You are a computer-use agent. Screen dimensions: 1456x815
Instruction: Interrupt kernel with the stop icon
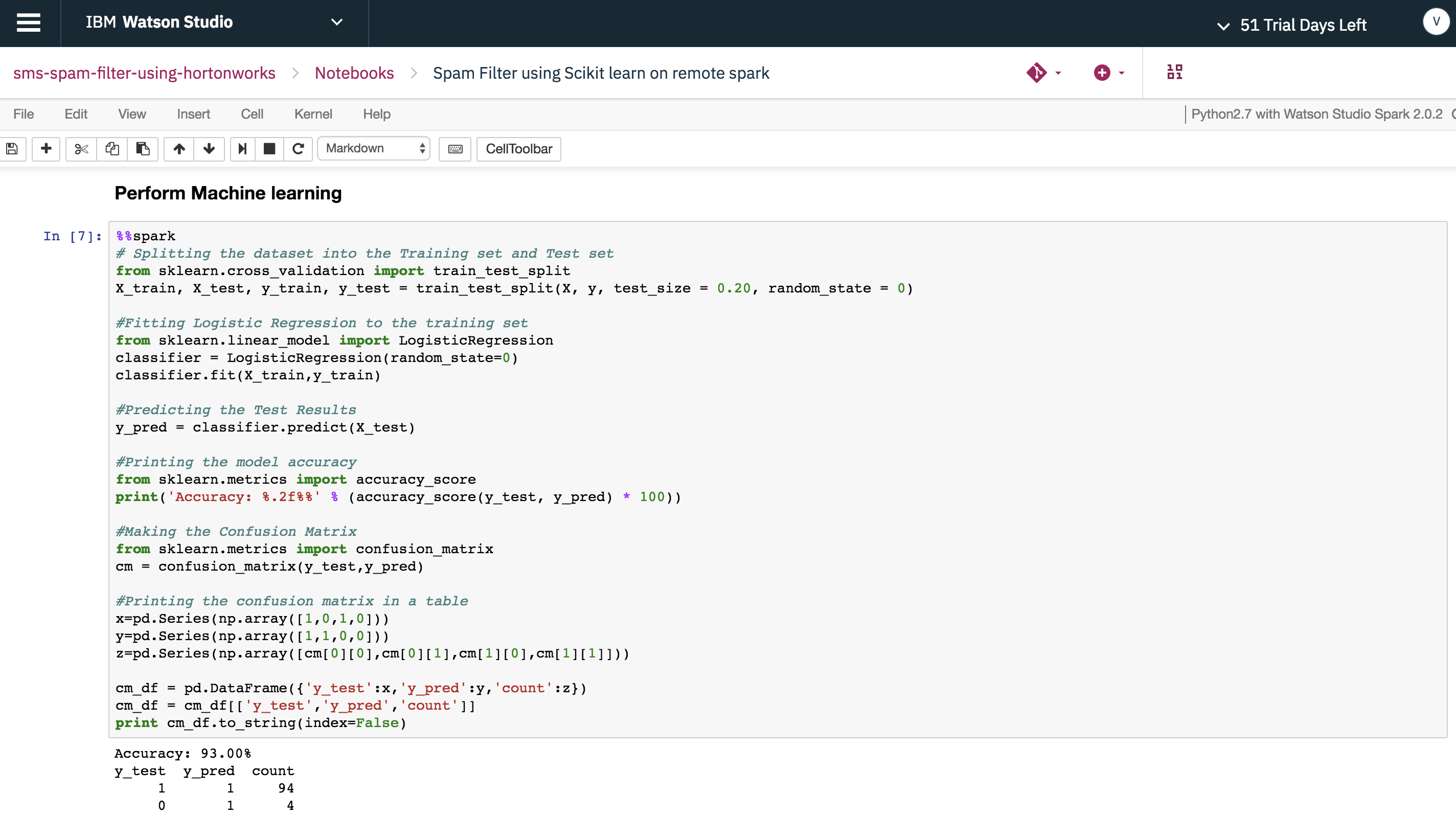pyautogui.click(x=269, y=149)
